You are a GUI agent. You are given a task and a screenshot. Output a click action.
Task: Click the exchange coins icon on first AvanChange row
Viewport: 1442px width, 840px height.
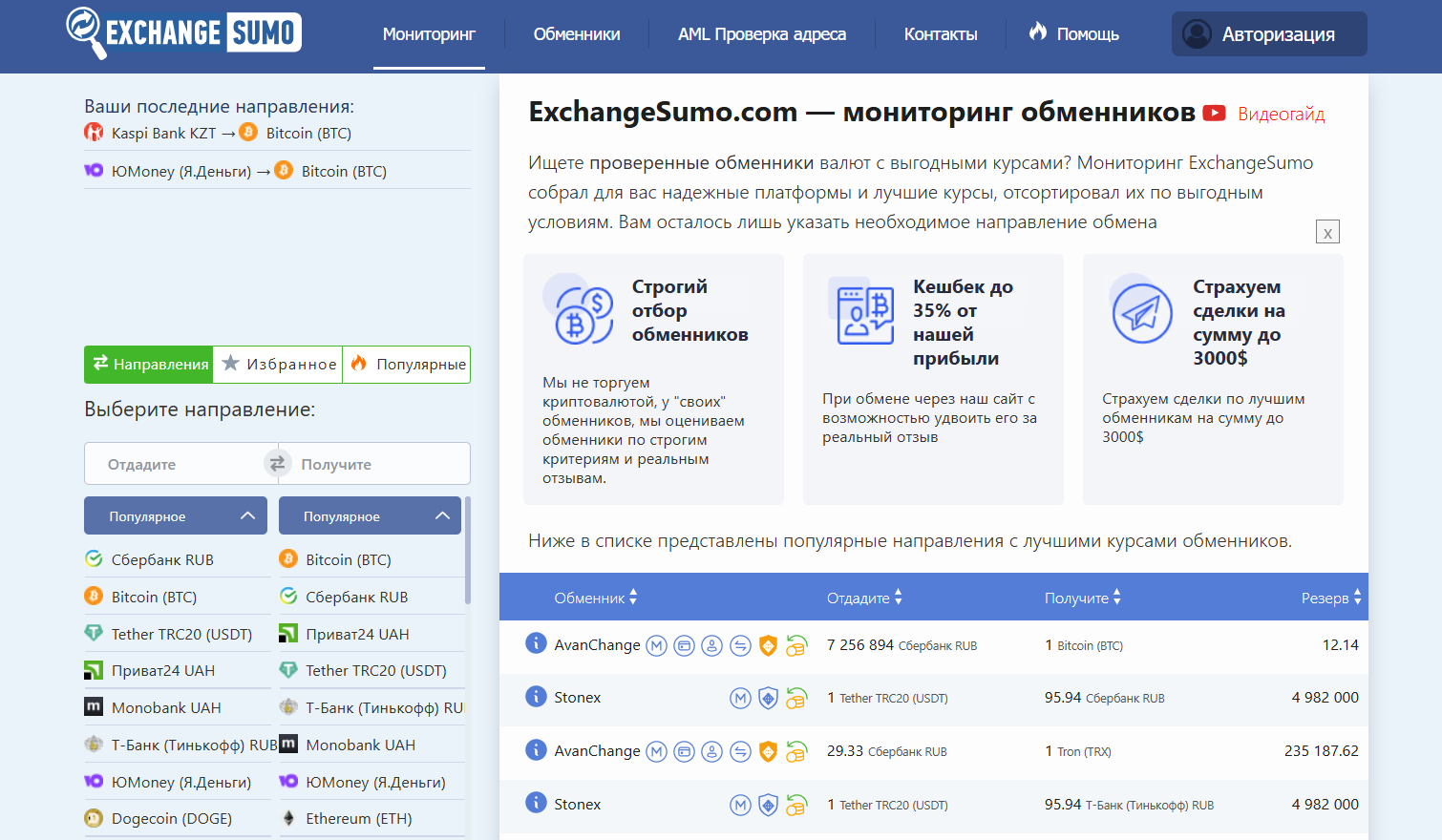click(796, 646)
